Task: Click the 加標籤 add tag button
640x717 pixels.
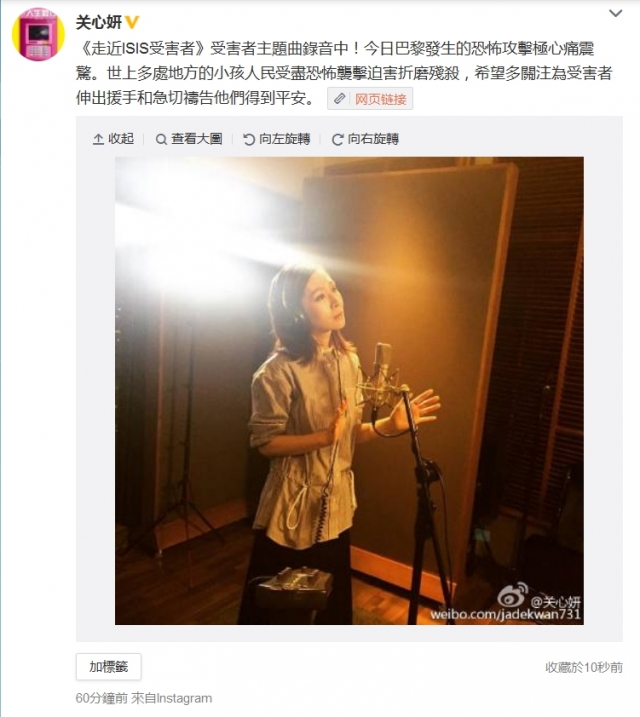Action: [109, 667]
